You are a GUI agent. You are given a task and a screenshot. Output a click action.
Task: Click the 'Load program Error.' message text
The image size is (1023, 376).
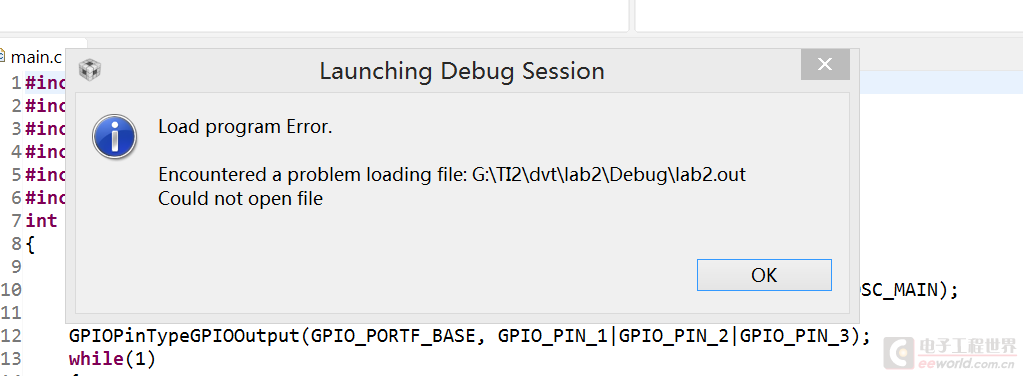click(245, 127)
